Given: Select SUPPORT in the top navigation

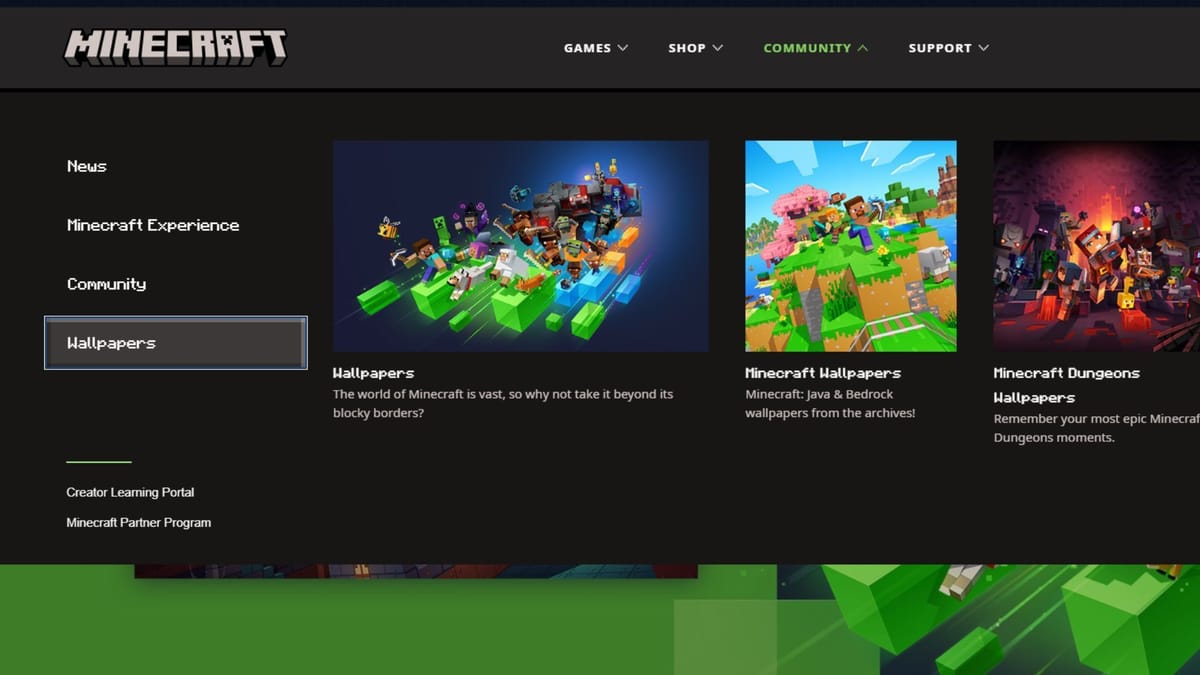Looking at the screenshot, I should (940, 47).
